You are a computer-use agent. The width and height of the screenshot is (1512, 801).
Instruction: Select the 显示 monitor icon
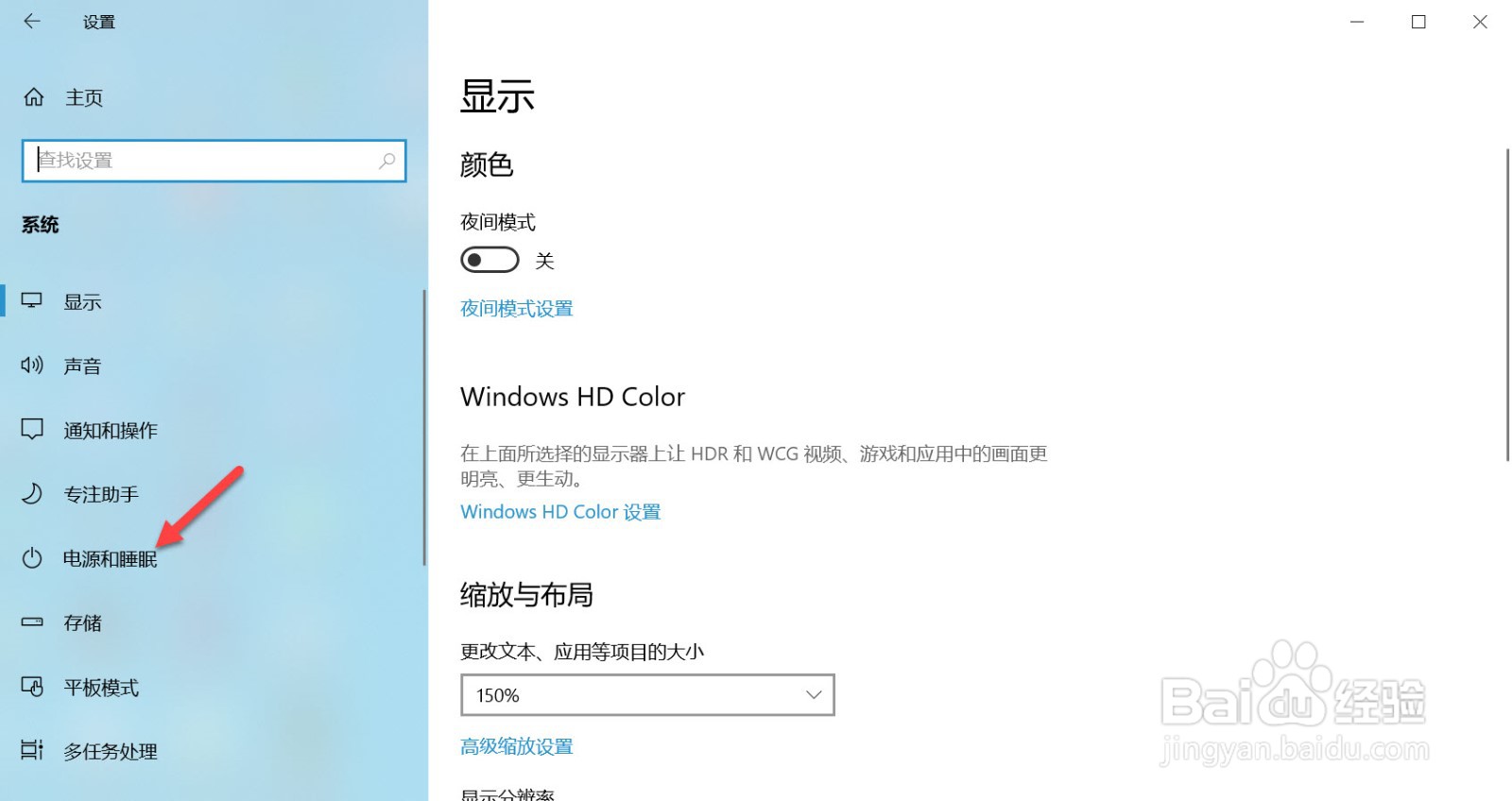32,301
